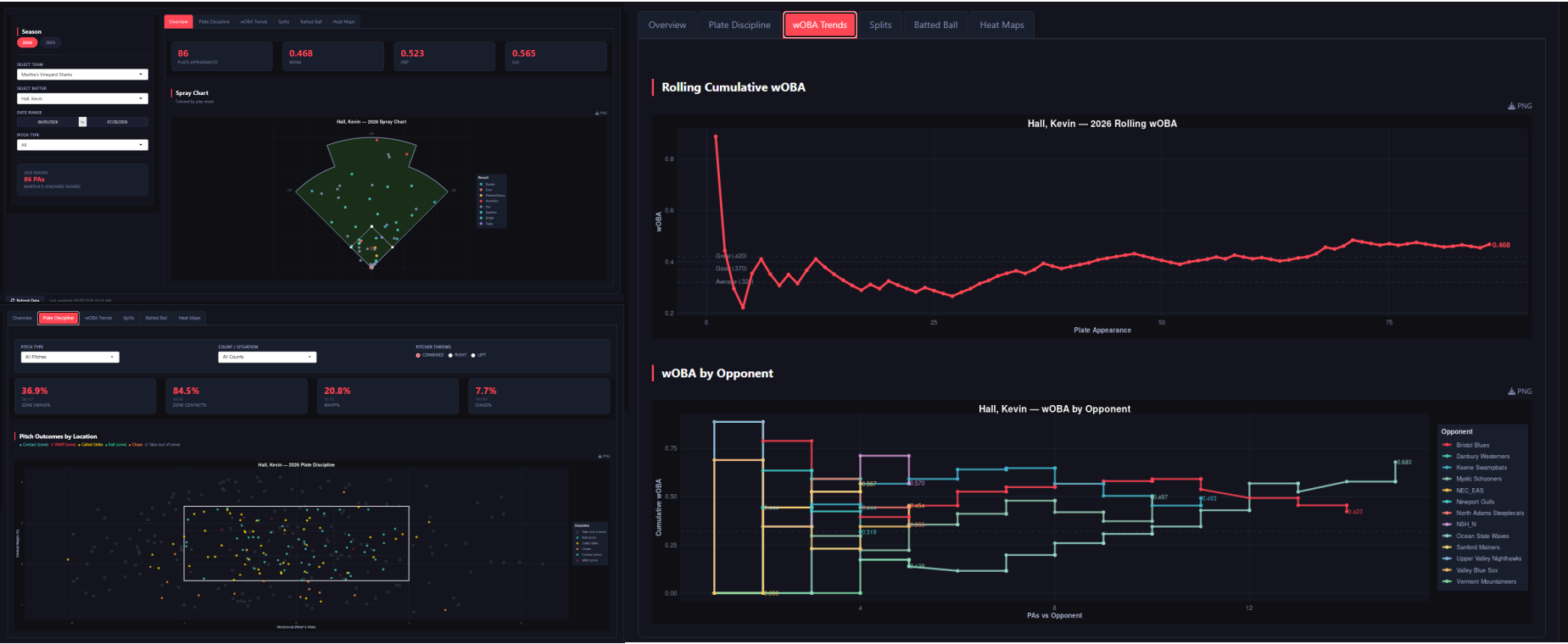Click the Refresh Data button

(x=25, y=300)
